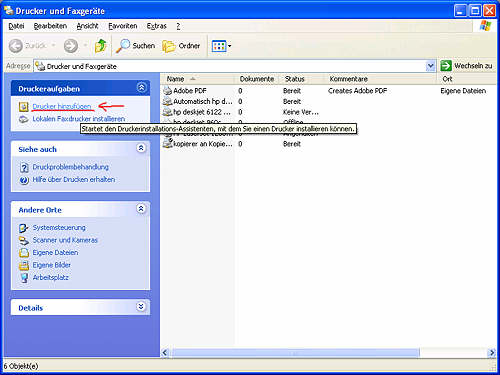Open the Ansicht menu
The height and width of the screenshot is (375, 500).
(x=87, y=26)
